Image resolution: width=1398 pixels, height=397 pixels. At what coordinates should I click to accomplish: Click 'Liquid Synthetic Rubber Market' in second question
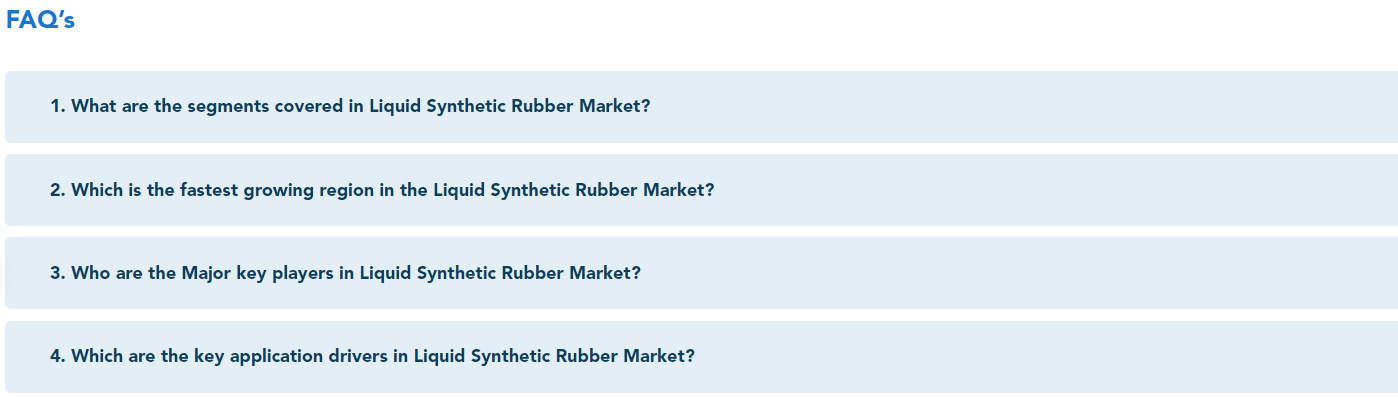(567, 190)
